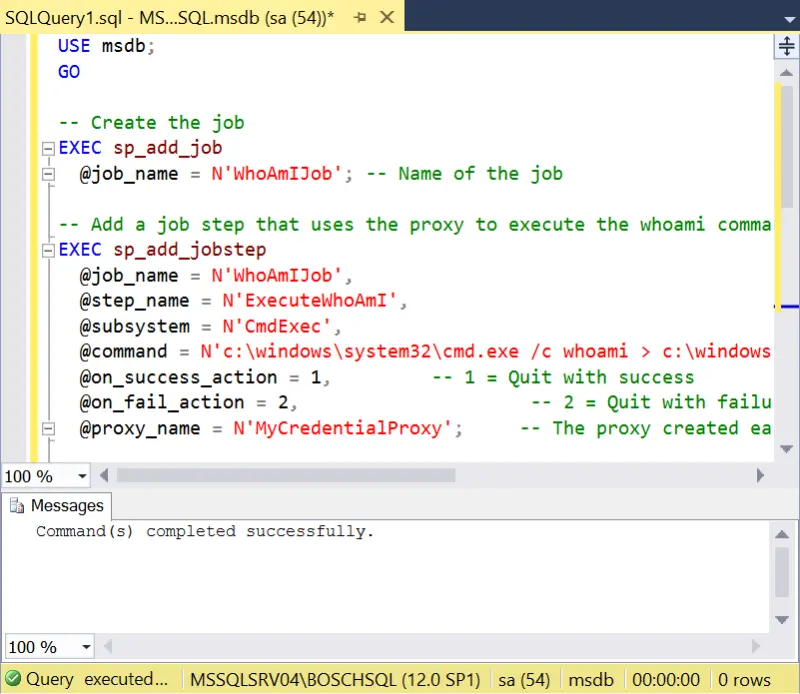
Task: Click the 00:00:00 execution time
Action: 666,680
